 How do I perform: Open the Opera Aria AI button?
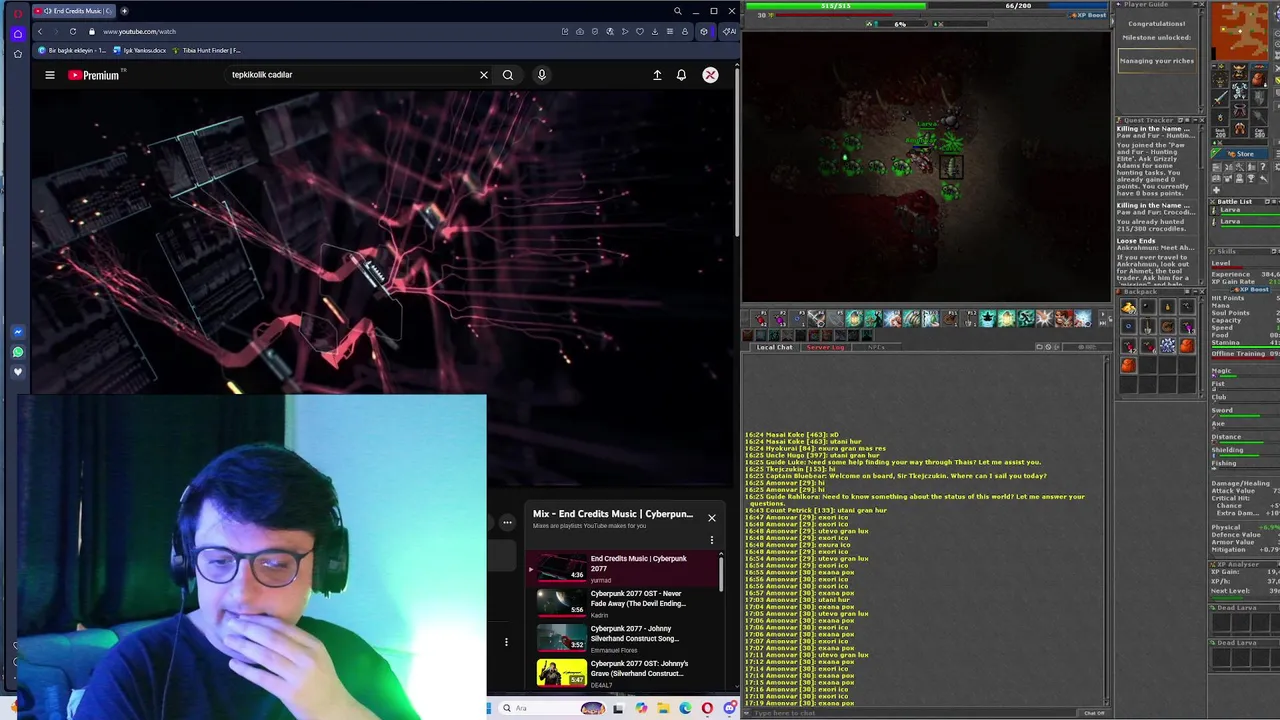click(730, 31)
